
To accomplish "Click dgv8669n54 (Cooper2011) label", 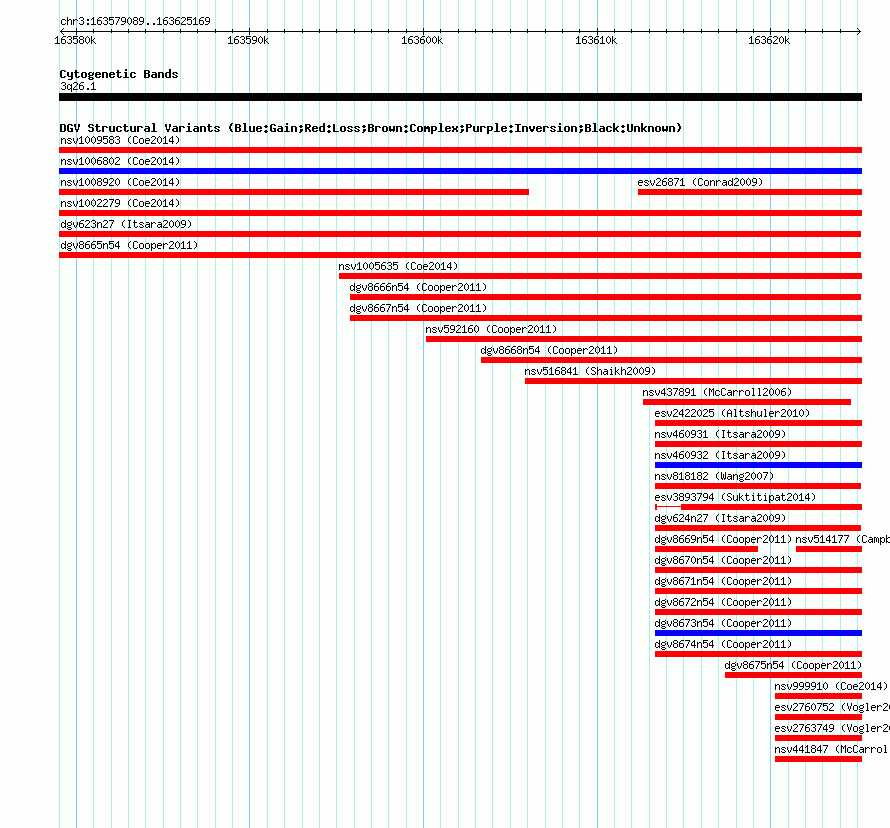I will click(x=723, y=539).
